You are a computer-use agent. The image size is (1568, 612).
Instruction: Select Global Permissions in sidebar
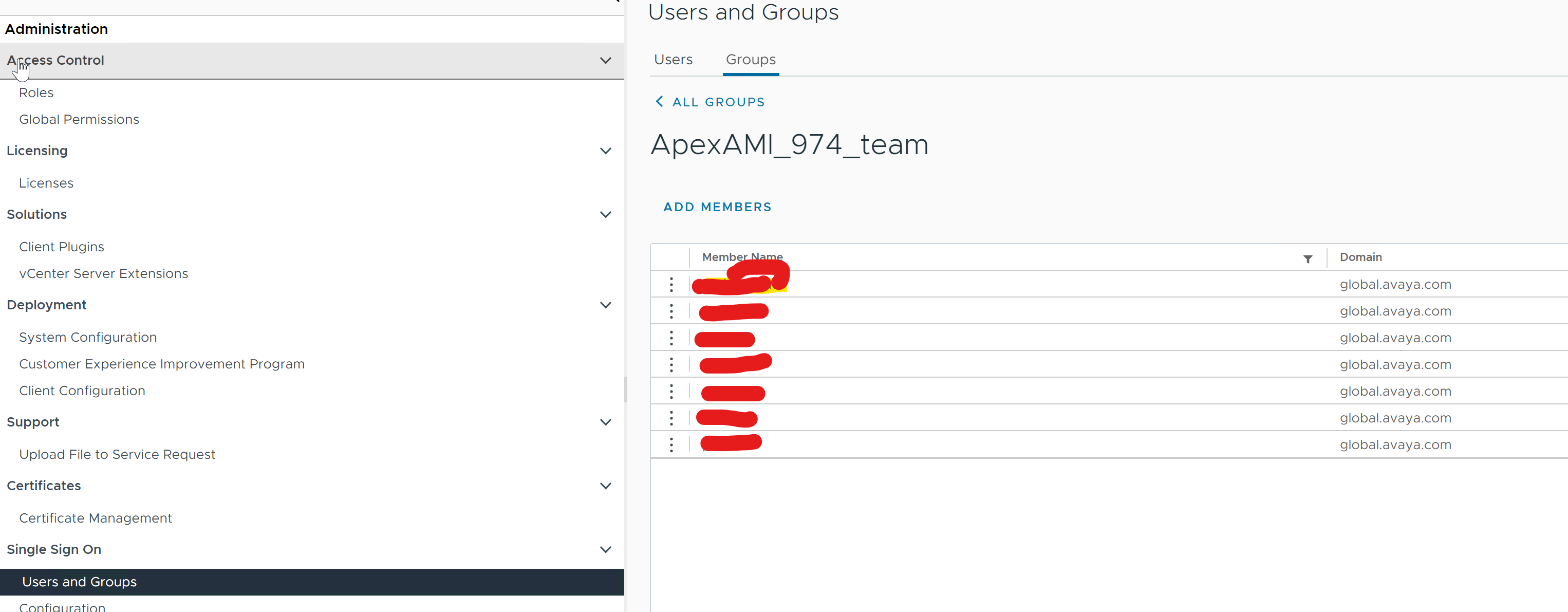tap(79, 119)
